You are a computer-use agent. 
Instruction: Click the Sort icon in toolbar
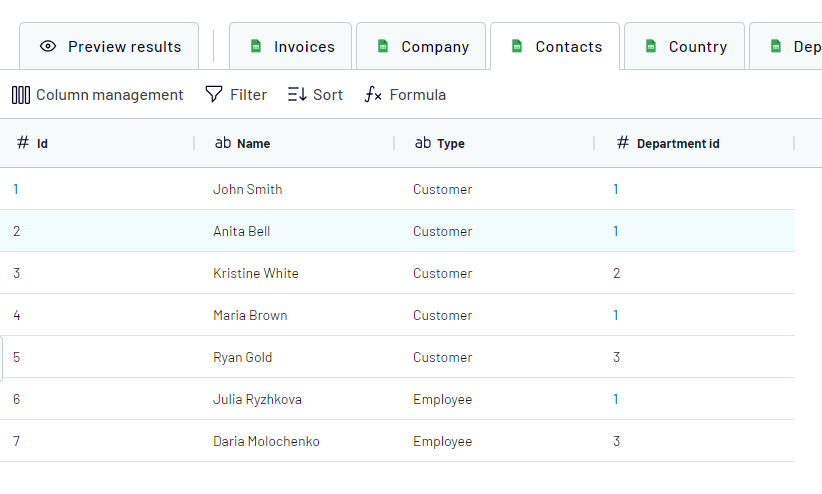[x=297, y=95]
